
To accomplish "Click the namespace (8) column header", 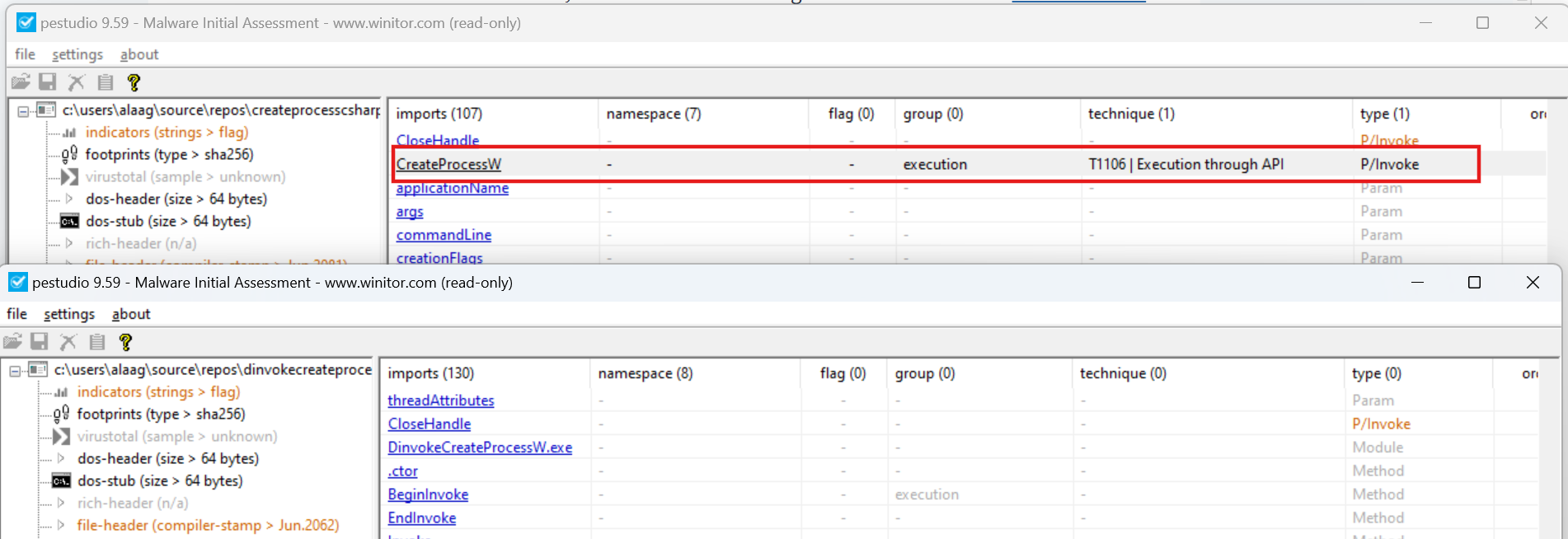I will (x=645, y=373).
